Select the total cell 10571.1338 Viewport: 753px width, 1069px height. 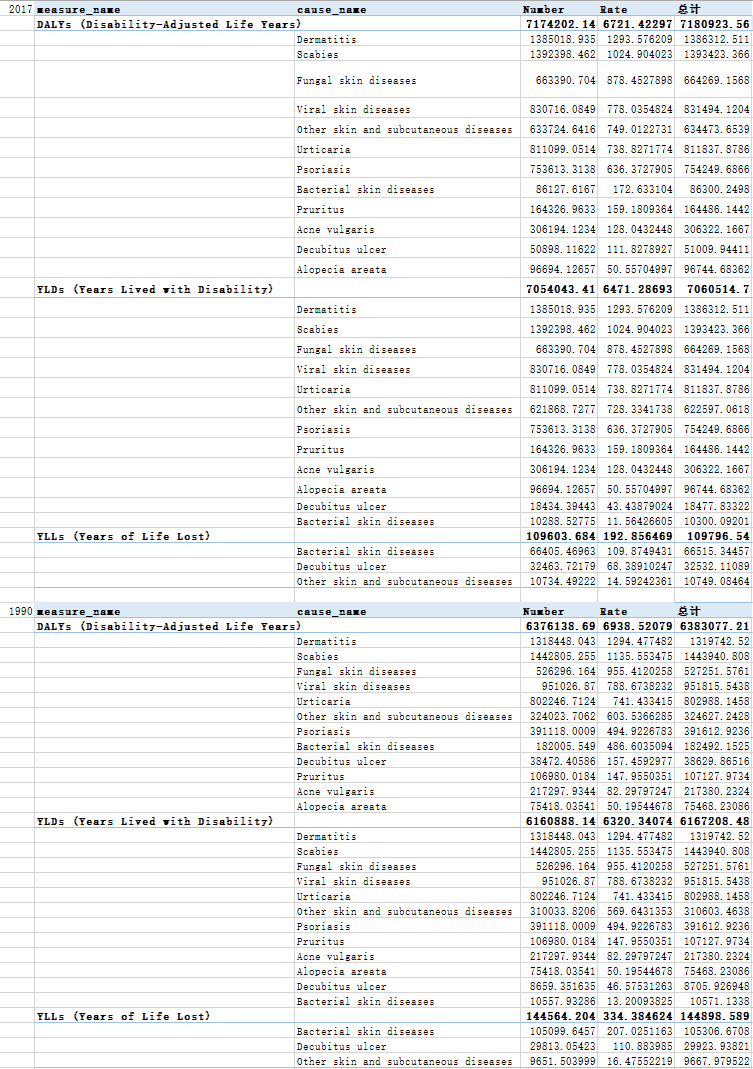[x=719, y=1002]
